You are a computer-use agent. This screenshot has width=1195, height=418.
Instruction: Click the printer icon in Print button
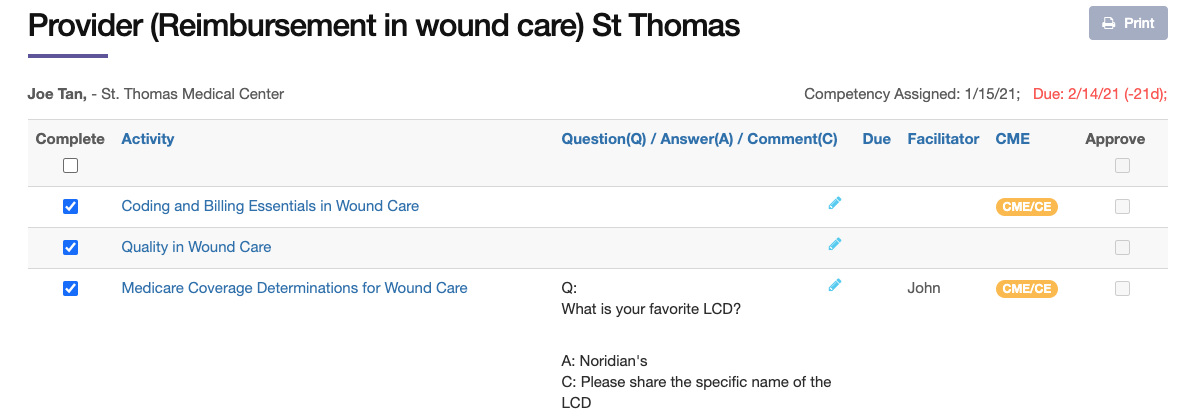tap(1109, 23)
